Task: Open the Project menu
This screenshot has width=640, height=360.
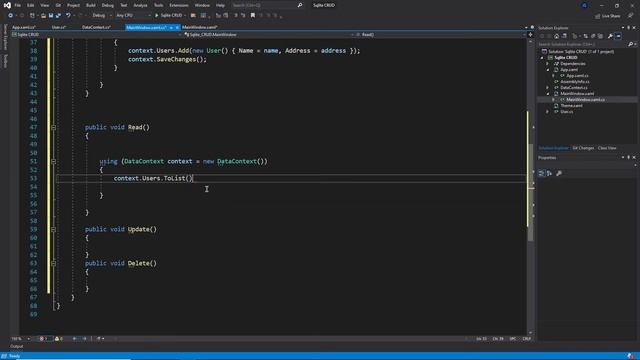Action: click(73, 5)
